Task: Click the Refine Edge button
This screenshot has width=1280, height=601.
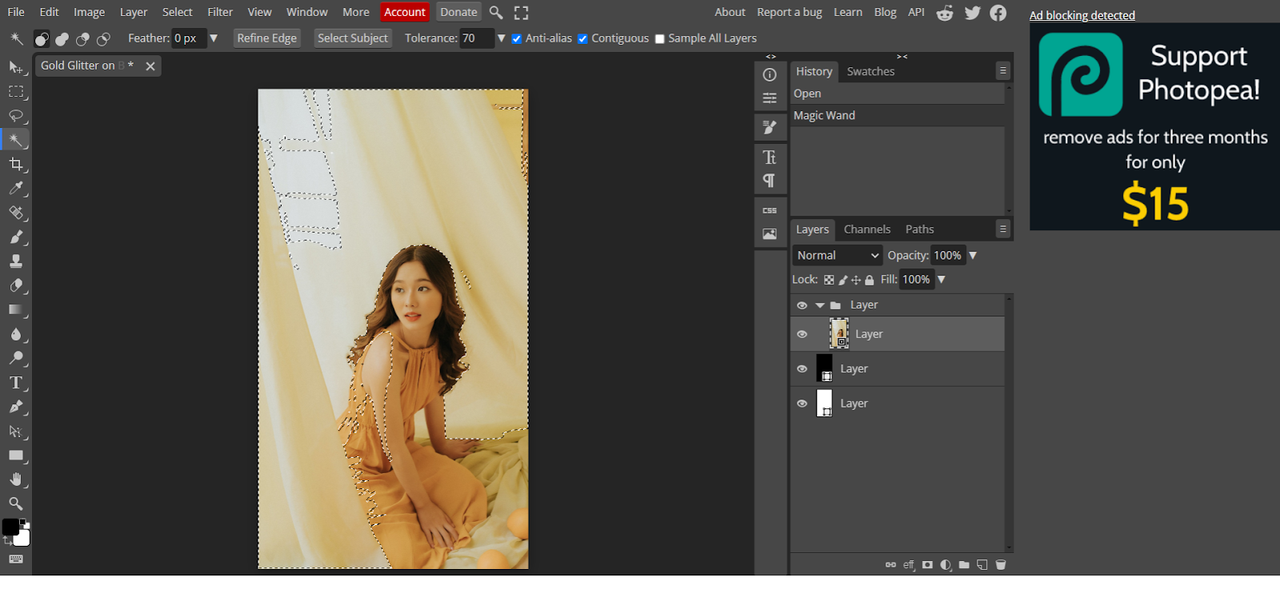Action: pos(267,38)
